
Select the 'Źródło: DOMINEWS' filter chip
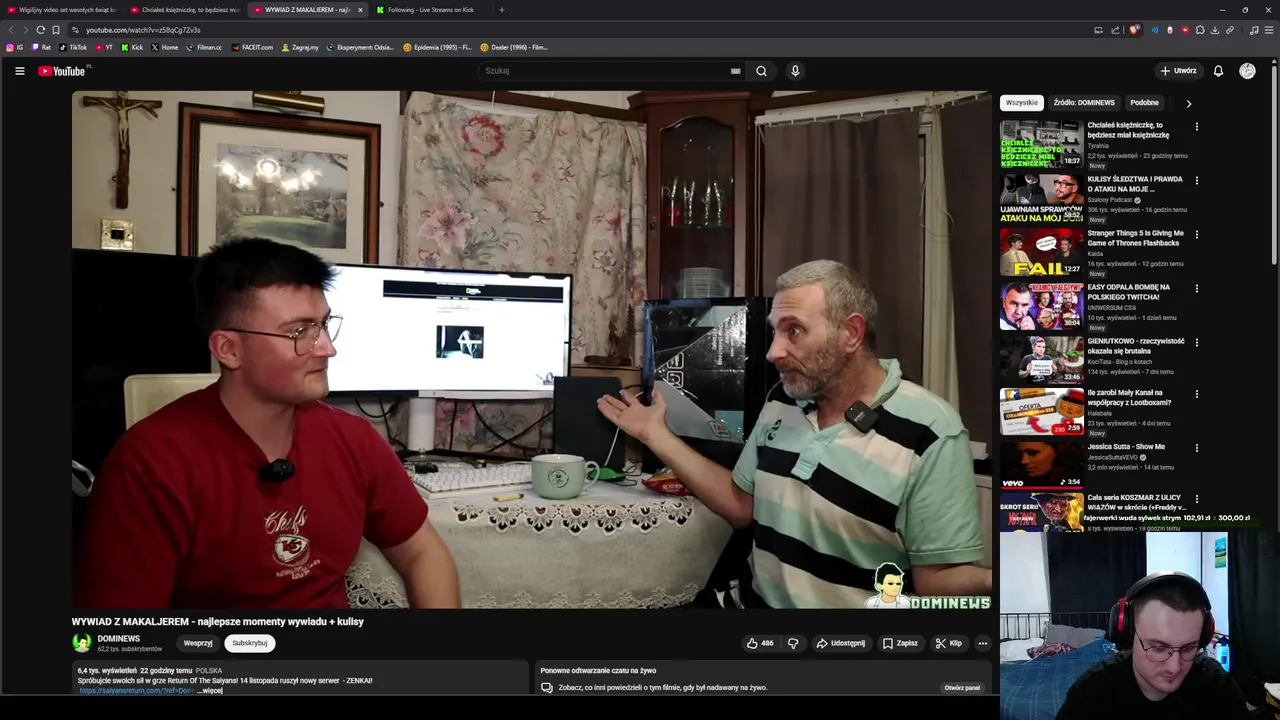pyautogui.click(x=1084, y=102)
